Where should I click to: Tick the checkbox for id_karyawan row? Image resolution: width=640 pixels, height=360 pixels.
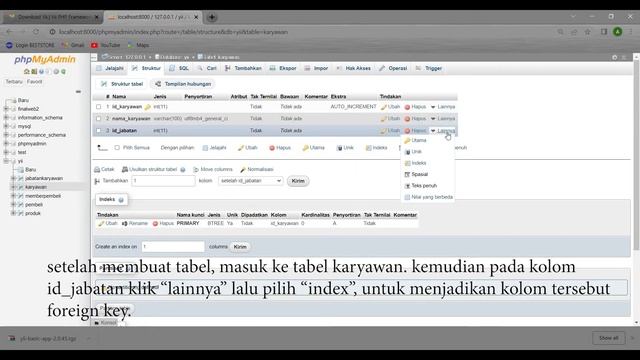coord(98,107)
